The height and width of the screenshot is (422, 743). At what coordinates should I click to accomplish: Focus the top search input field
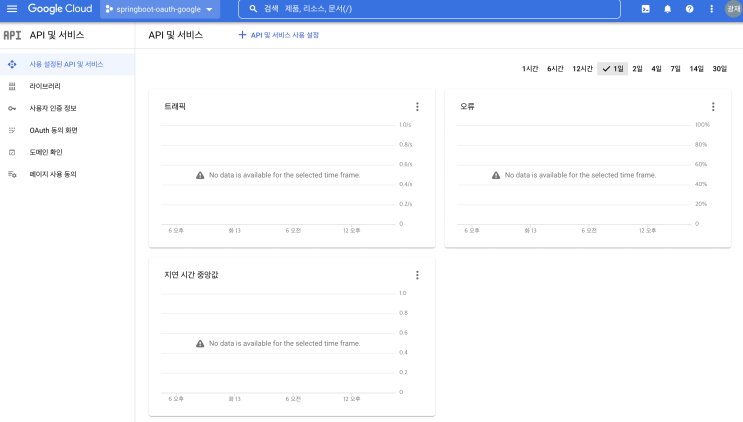[x=429, y=9]
